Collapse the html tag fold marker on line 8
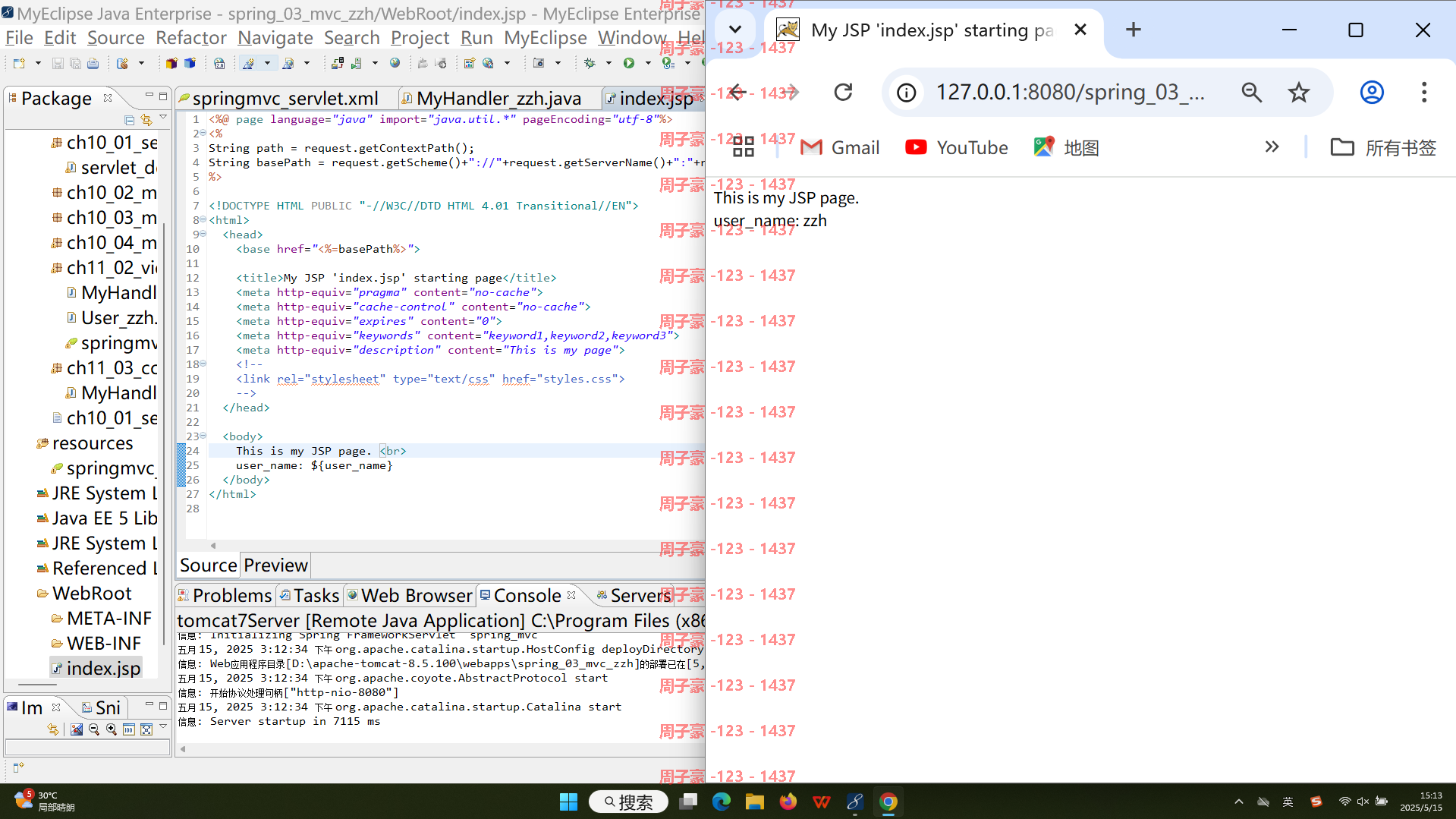1456x819 pixels. pyautogui.click(x=203, y=220)
